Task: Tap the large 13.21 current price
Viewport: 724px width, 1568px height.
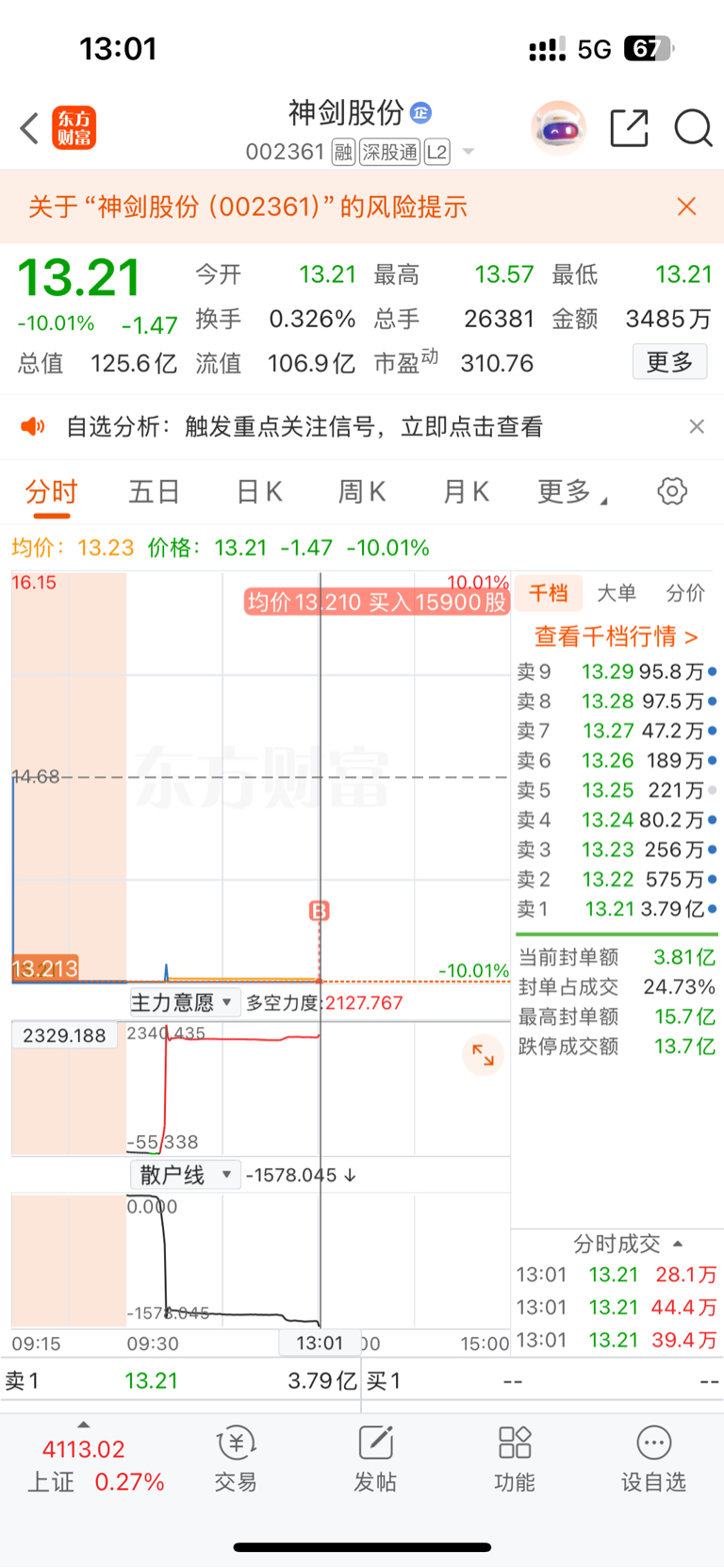Action: coord(79,278)
